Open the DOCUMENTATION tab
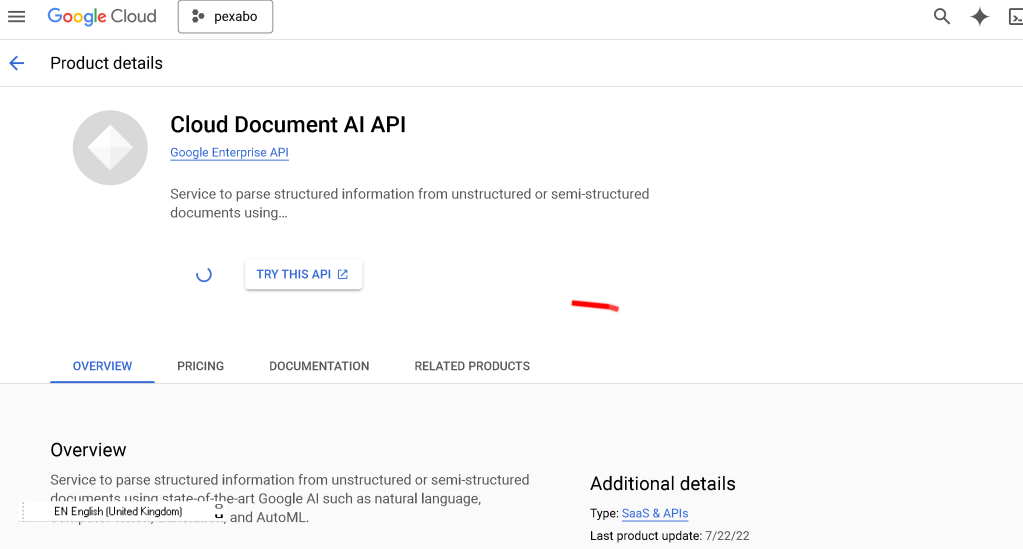The height and width of the screenshot is (549, 1023). (319, 366)
